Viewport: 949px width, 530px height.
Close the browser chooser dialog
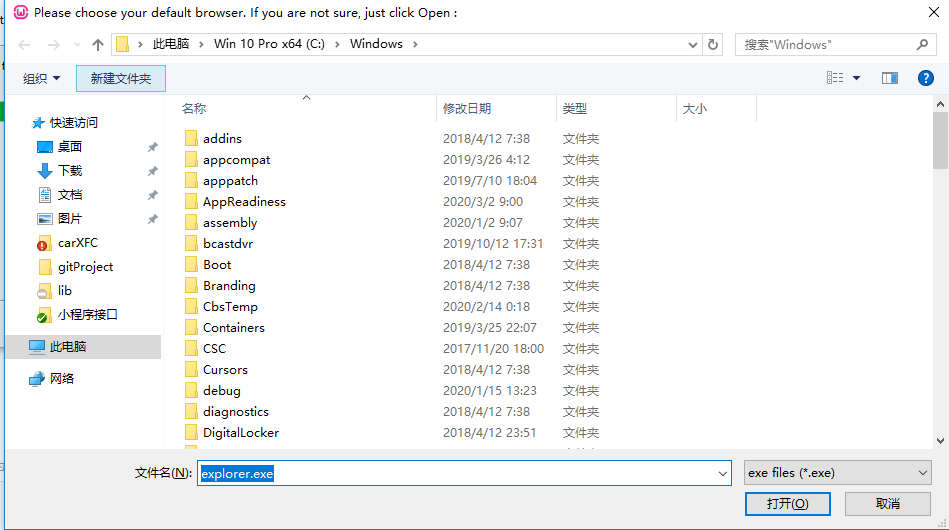[x=934, y=13]
